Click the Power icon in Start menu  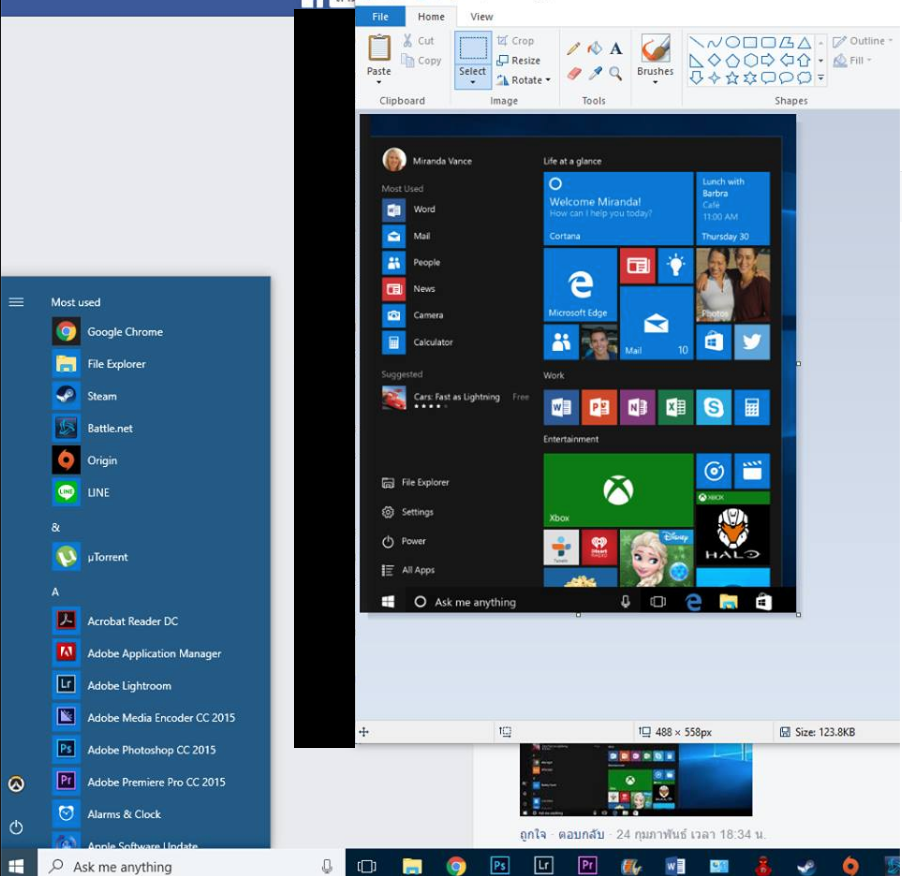pos(16,827)
